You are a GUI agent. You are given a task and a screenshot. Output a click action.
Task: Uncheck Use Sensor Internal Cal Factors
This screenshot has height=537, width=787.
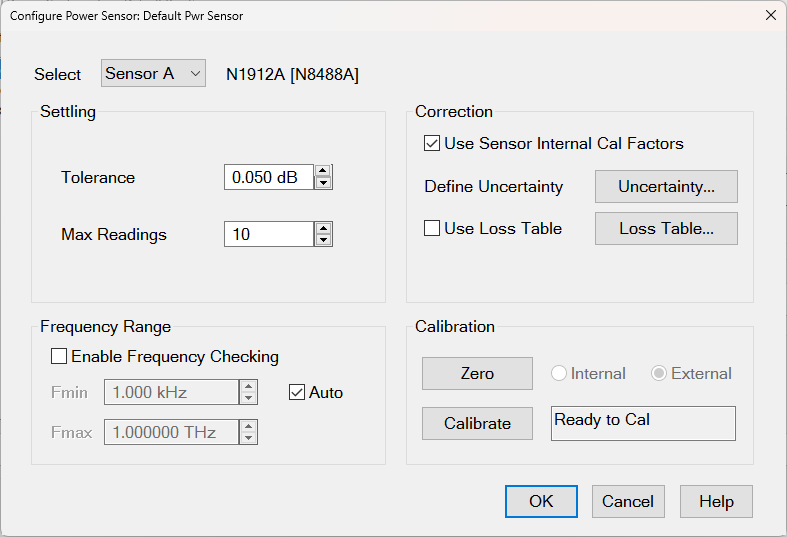click(x=432, y=143)
